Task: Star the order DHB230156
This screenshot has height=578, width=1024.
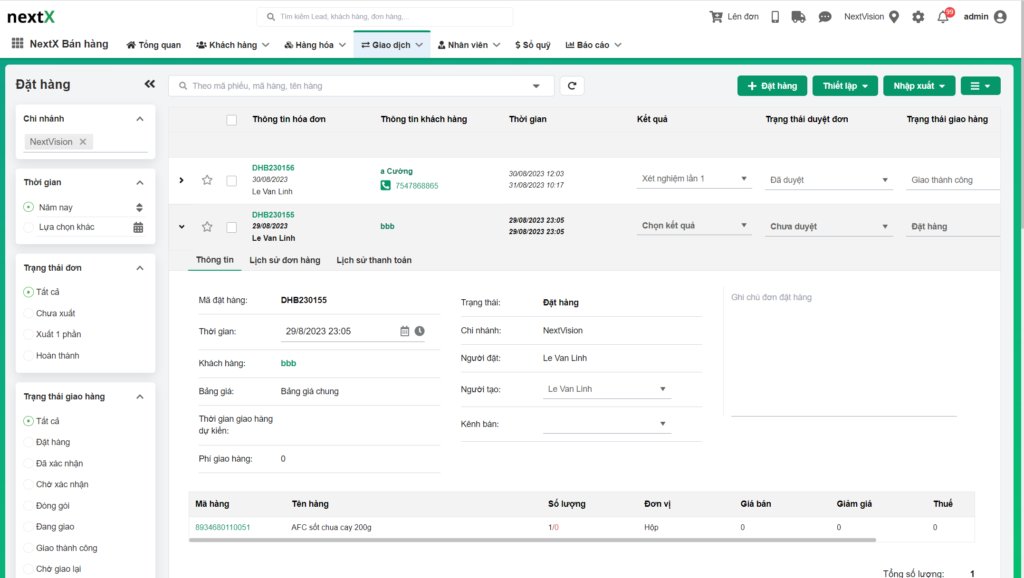Action: pyautogui.click(x=207, y=180)
